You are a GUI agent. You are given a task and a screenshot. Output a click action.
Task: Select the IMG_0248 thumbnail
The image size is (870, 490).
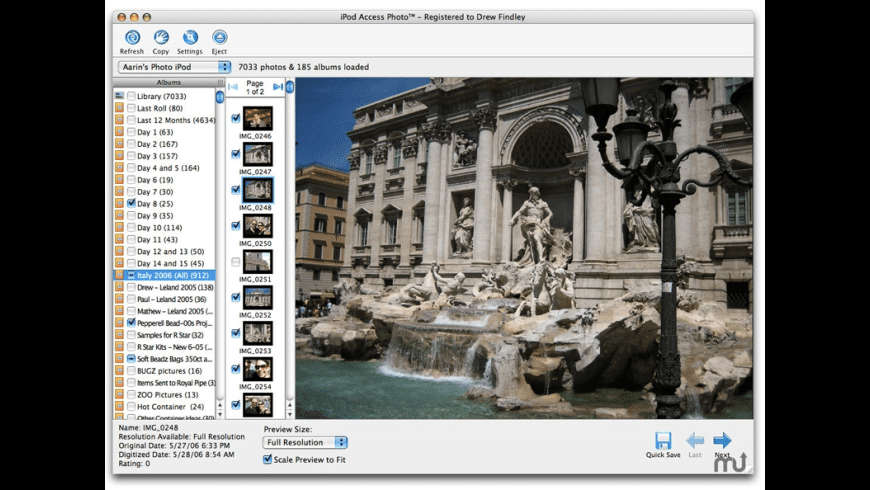click(x=258, y=190)
